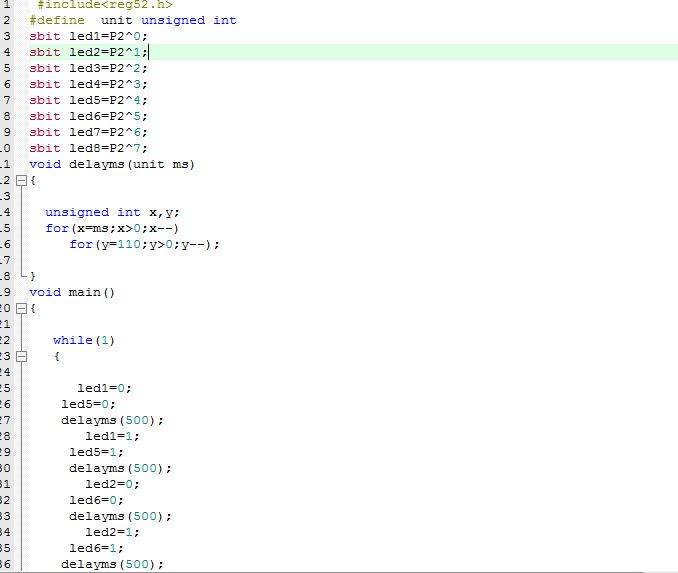Click the 'void main()' line
The width and height of the screenshot is (678, 573).
coord(72,292)
